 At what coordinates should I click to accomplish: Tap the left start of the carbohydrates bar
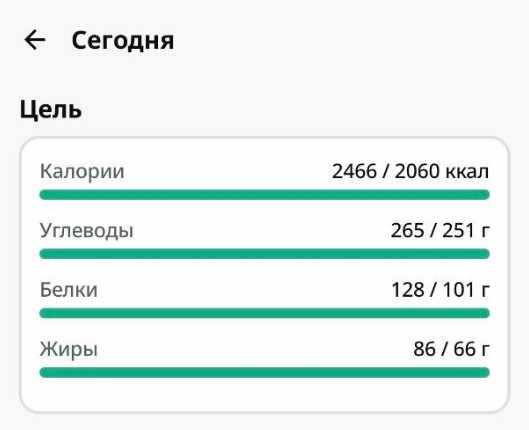tap(45, 254)
